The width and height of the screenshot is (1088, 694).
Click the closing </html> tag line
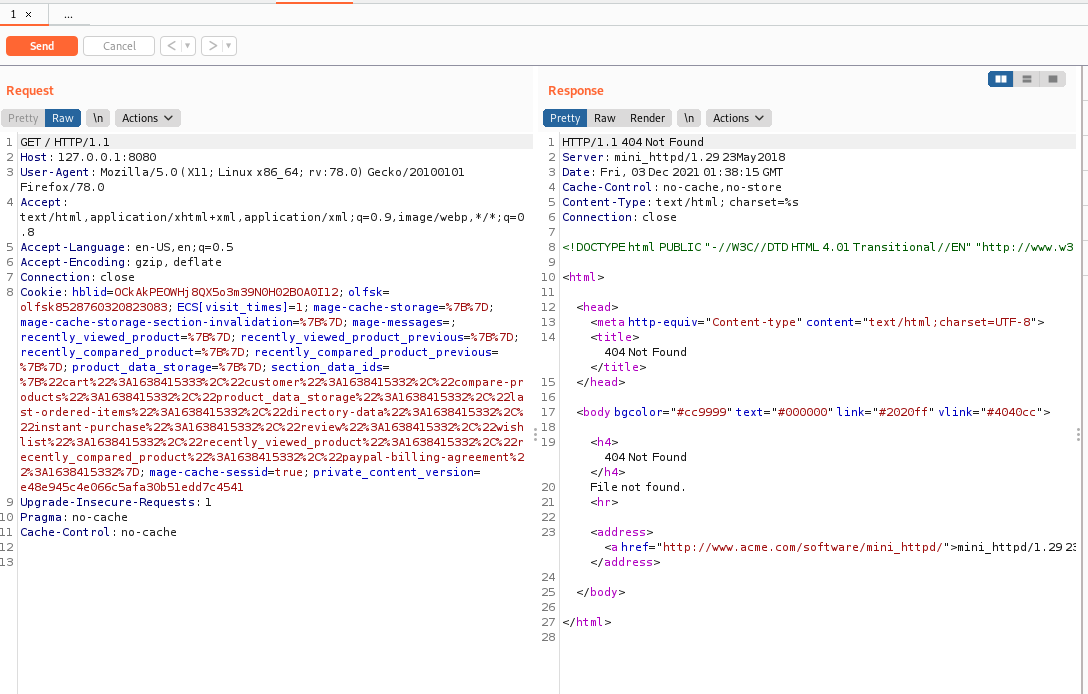[x=586, y=622]
